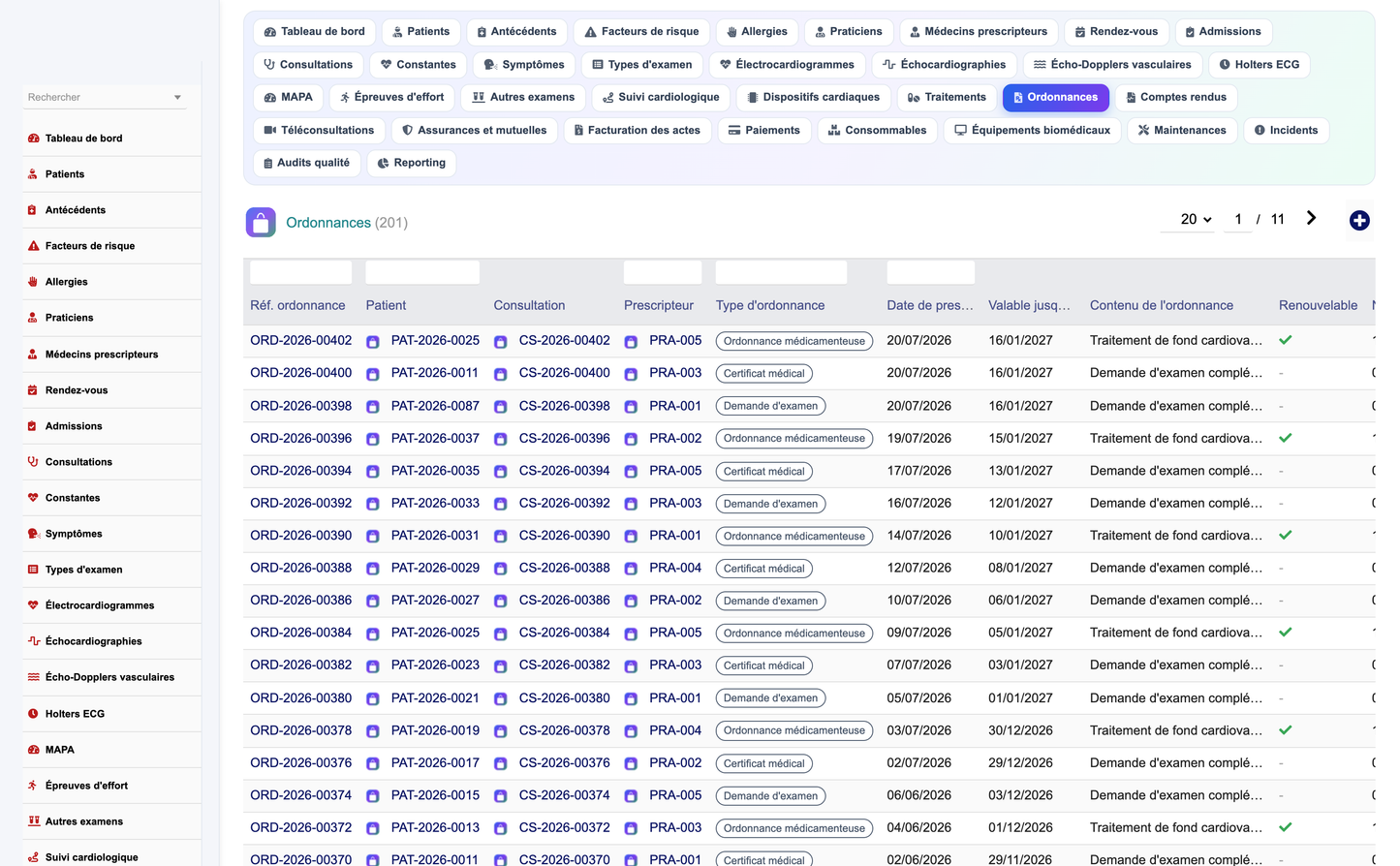Sort by the Valable jusqu'à column header

[1029, 305]
